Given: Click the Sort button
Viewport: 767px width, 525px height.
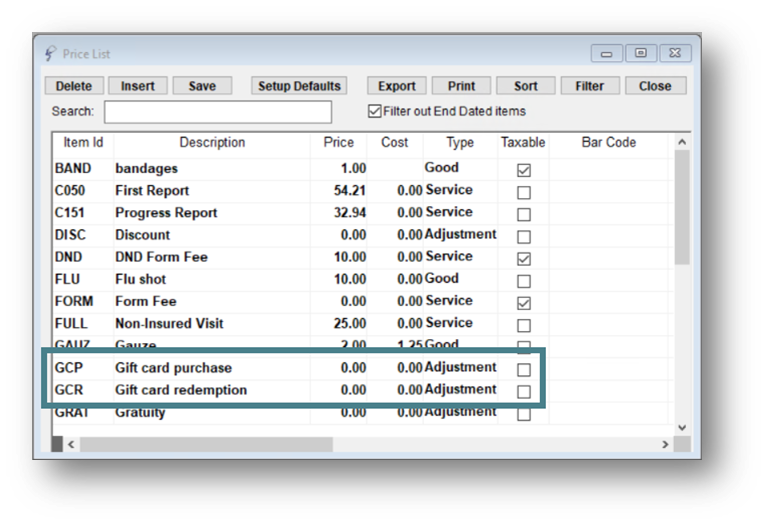Looking at the screenshot, I should pos(526,86).
